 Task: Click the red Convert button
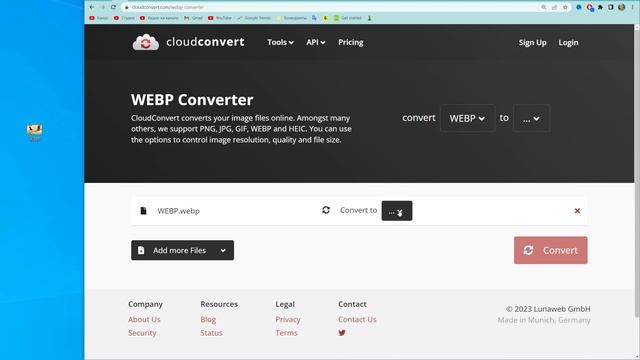pos(551,250)
